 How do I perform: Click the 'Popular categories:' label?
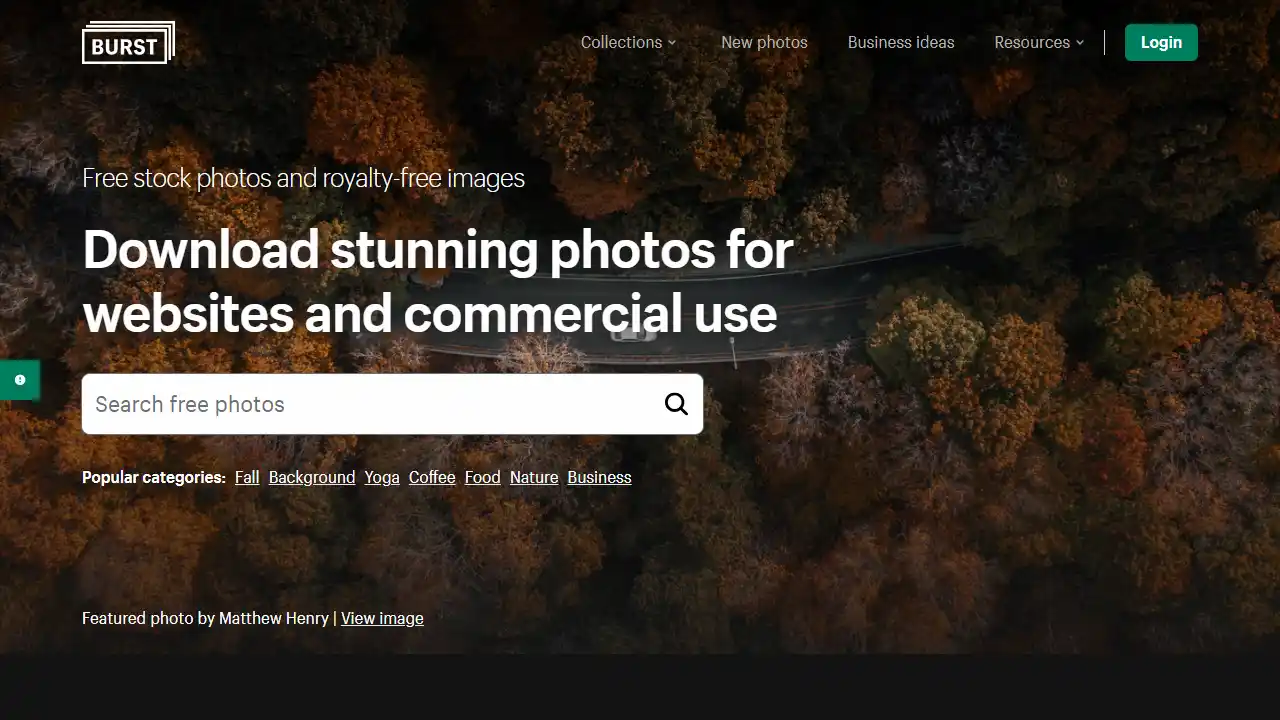click(x=154, y=477)
